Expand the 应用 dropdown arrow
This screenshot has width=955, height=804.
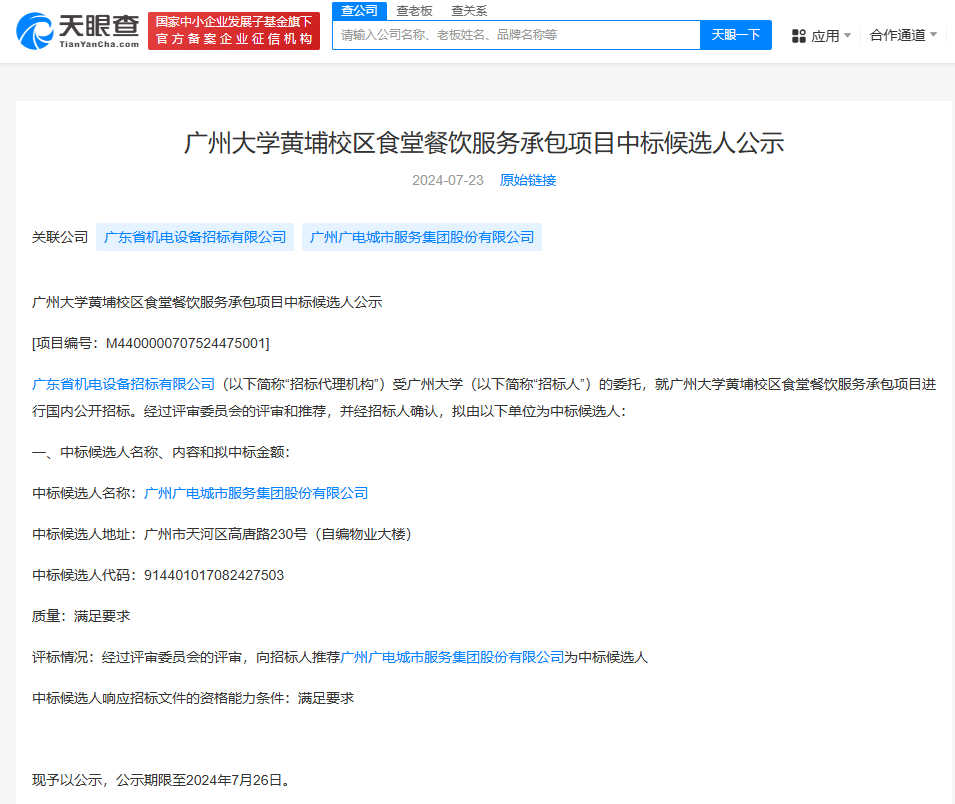(x=848, y=36)
